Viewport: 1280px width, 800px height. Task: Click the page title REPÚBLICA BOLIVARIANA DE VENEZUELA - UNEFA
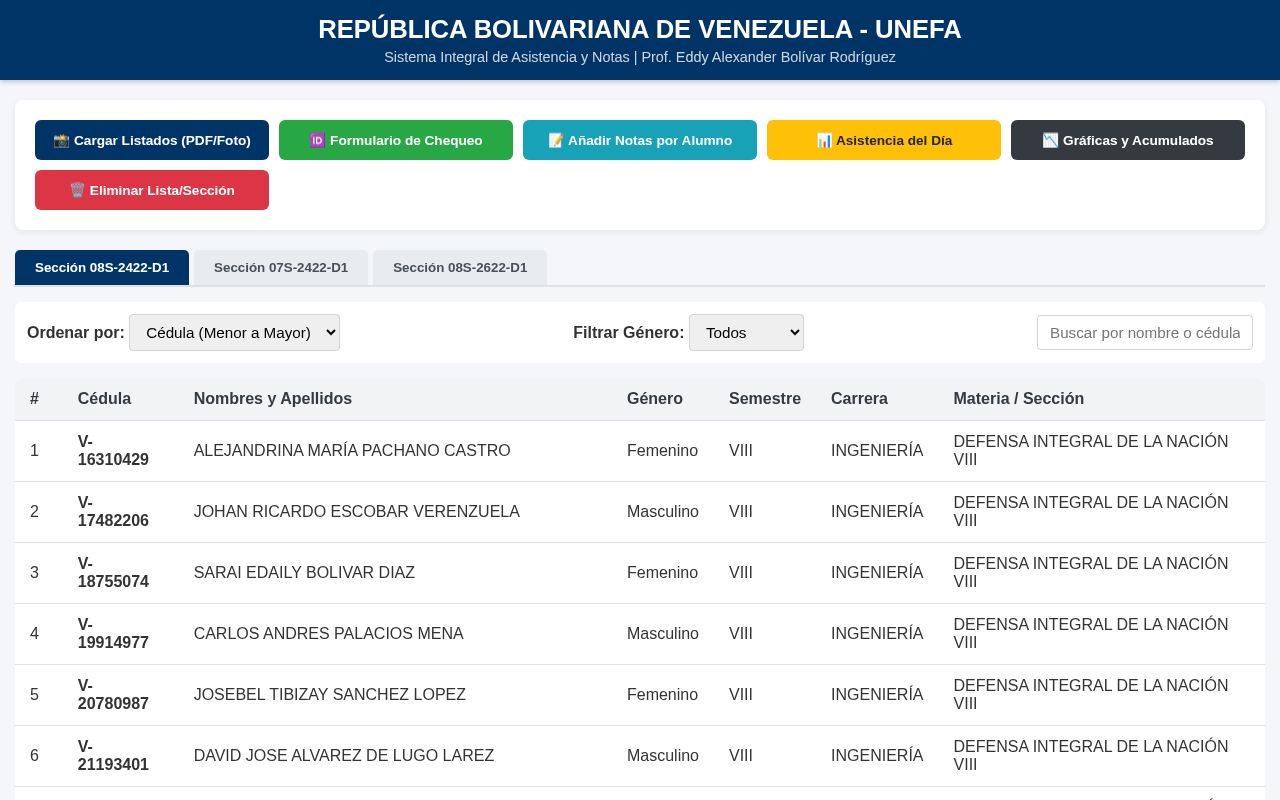640,29
